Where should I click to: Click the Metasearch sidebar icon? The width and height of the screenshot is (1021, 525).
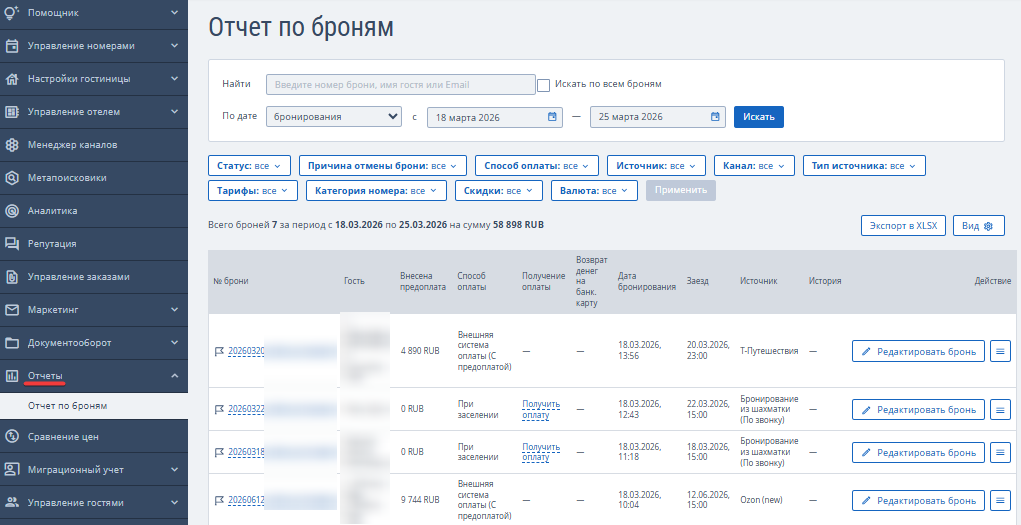pyautogui.click(x=12, y=178)
